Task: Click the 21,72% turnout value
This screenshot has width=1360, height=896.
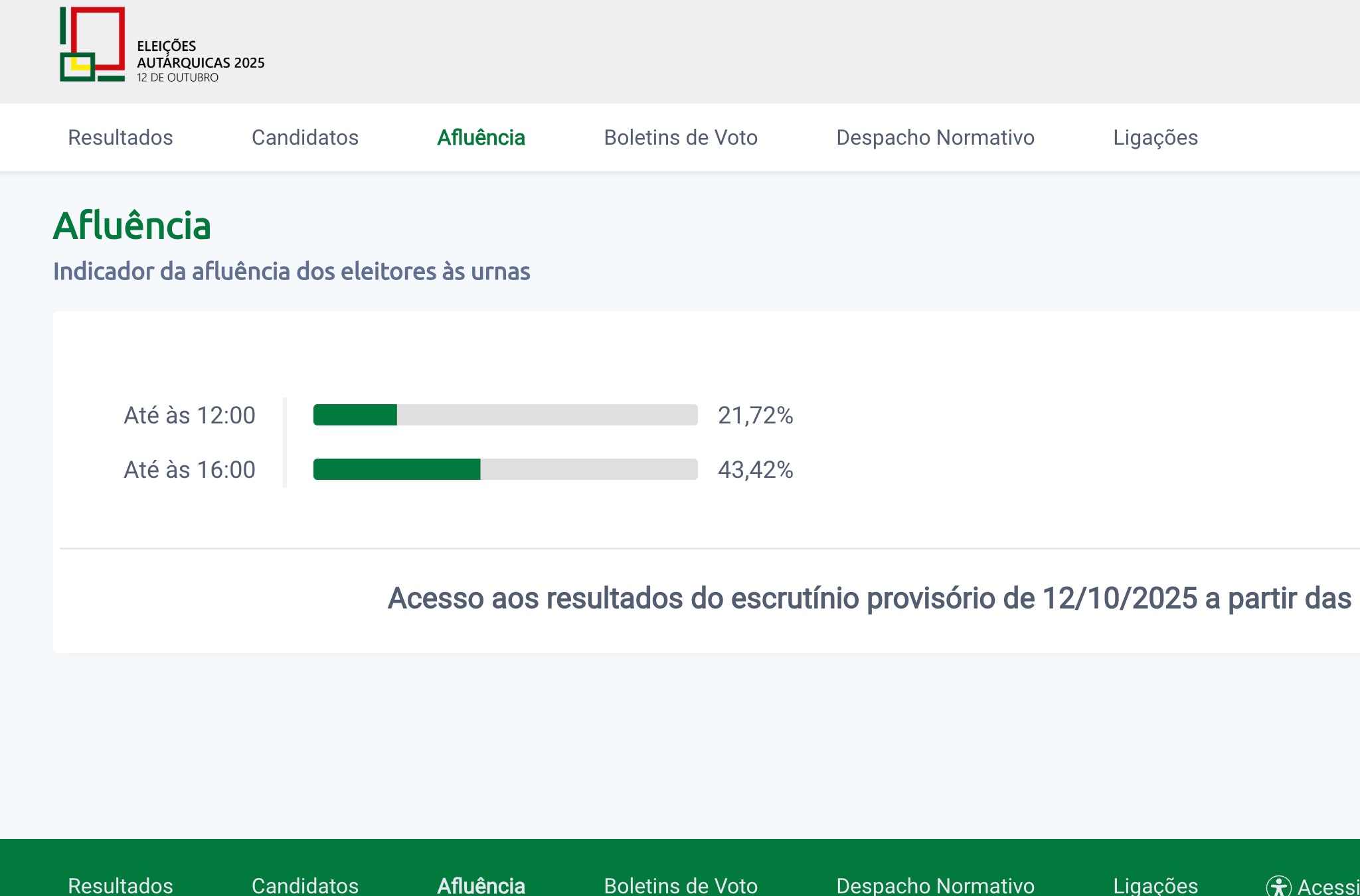Action: pos(755,415)
